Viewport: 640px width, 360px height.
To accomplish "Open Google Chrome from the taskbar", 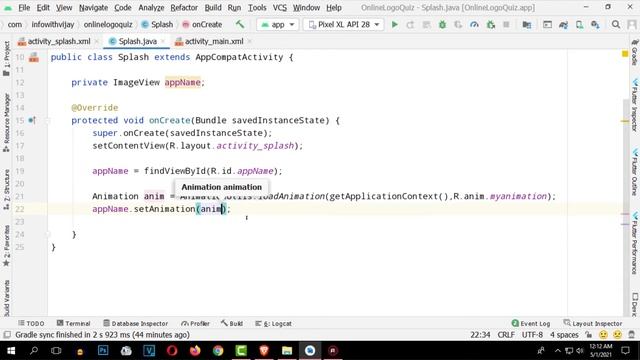I will coord(218,351).
